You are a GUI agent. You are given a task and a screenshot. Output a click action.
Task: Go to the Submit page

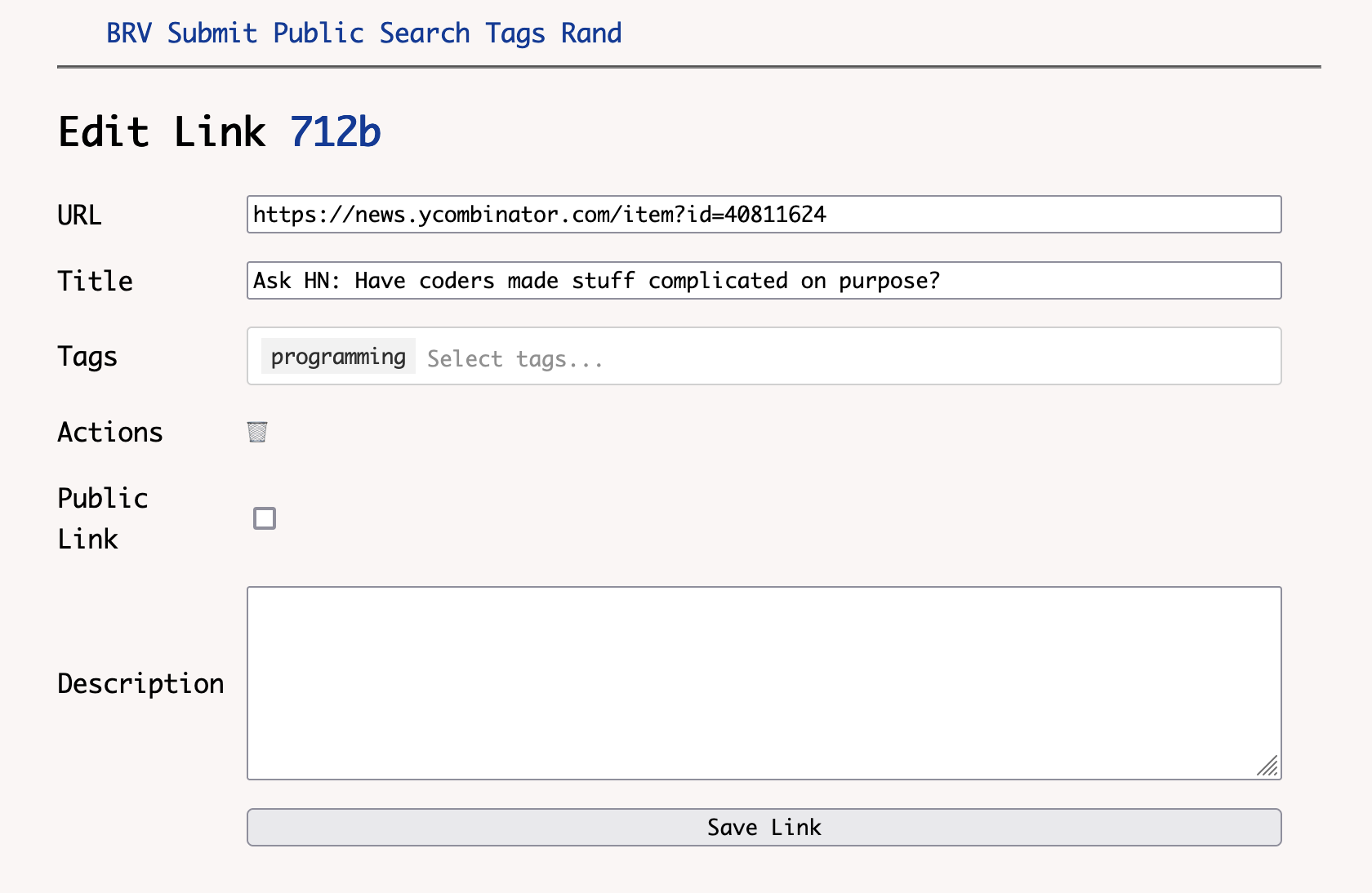tap(212, 33)
